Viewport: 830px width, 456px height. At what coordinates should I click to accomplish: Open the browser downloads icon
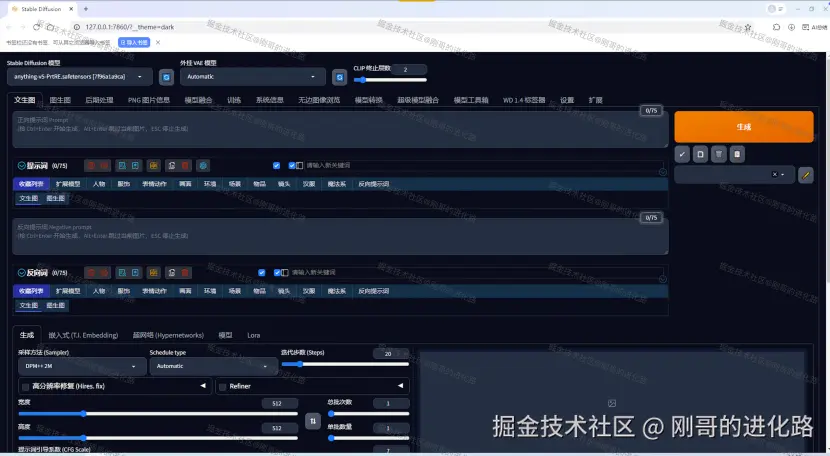(791, 27)
